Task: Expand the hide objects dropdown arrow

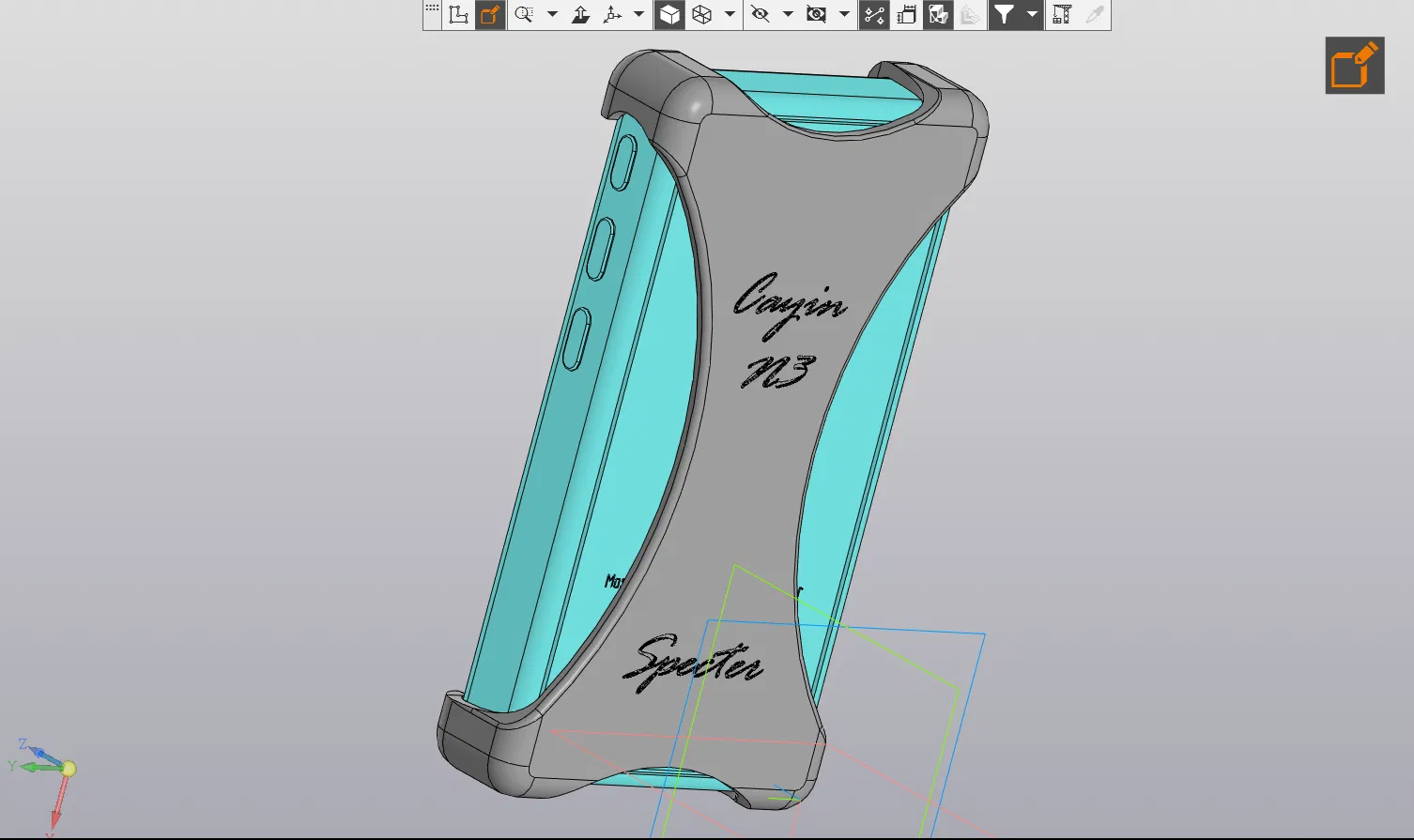Action: (788, 14)
